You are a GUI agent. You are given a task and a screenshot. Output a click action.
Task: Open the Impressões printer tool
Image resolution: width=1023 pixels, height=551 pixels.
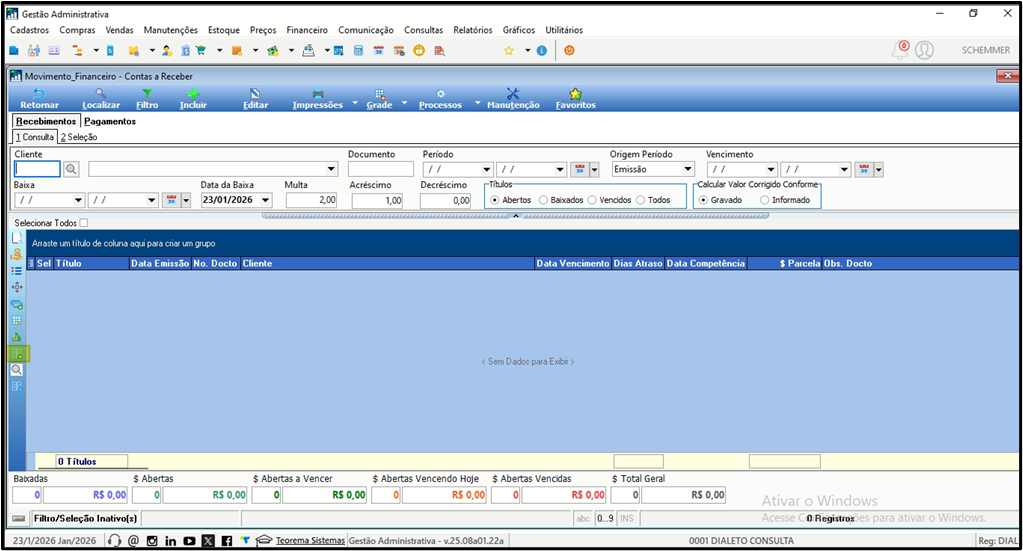pos(317,99)
